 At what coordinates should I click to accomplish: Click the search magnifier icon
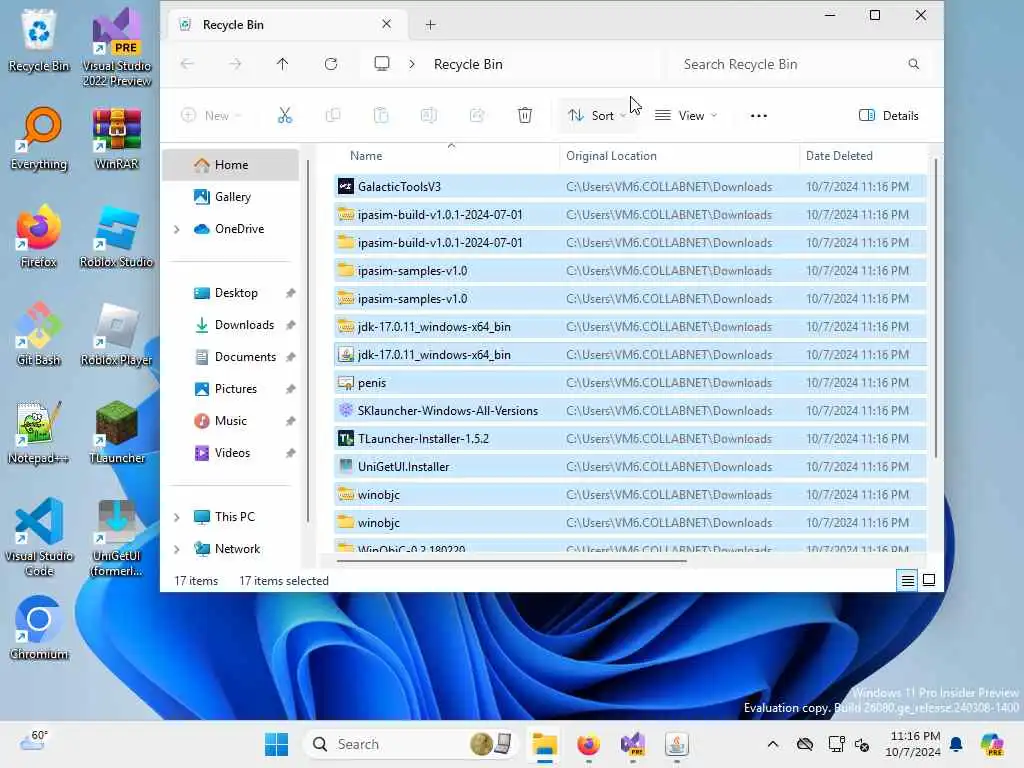pyautogui.click(x=914, y=64)
